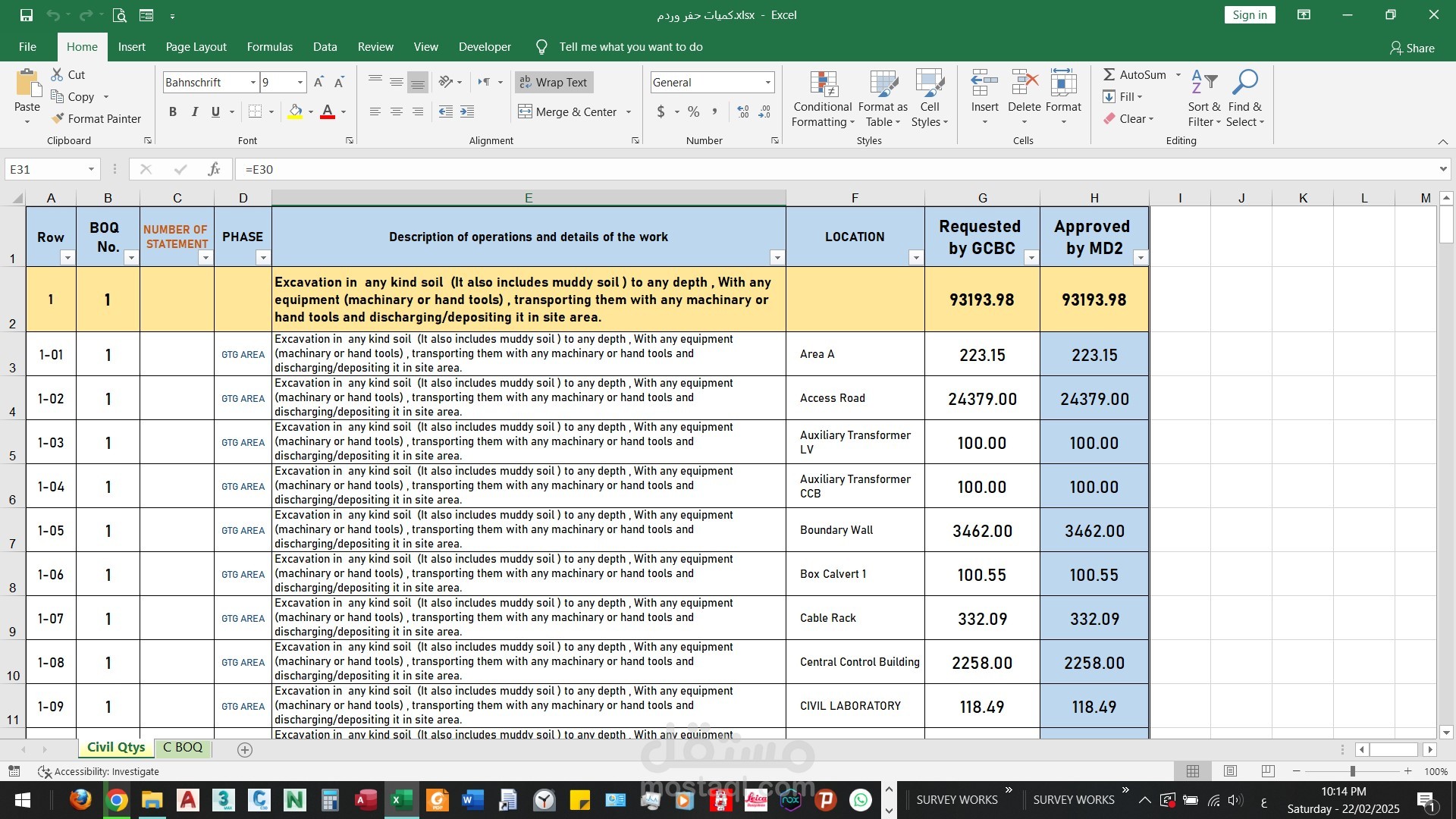
Task: Open the Name Box dropdown arrow
Action: (91, 169)
